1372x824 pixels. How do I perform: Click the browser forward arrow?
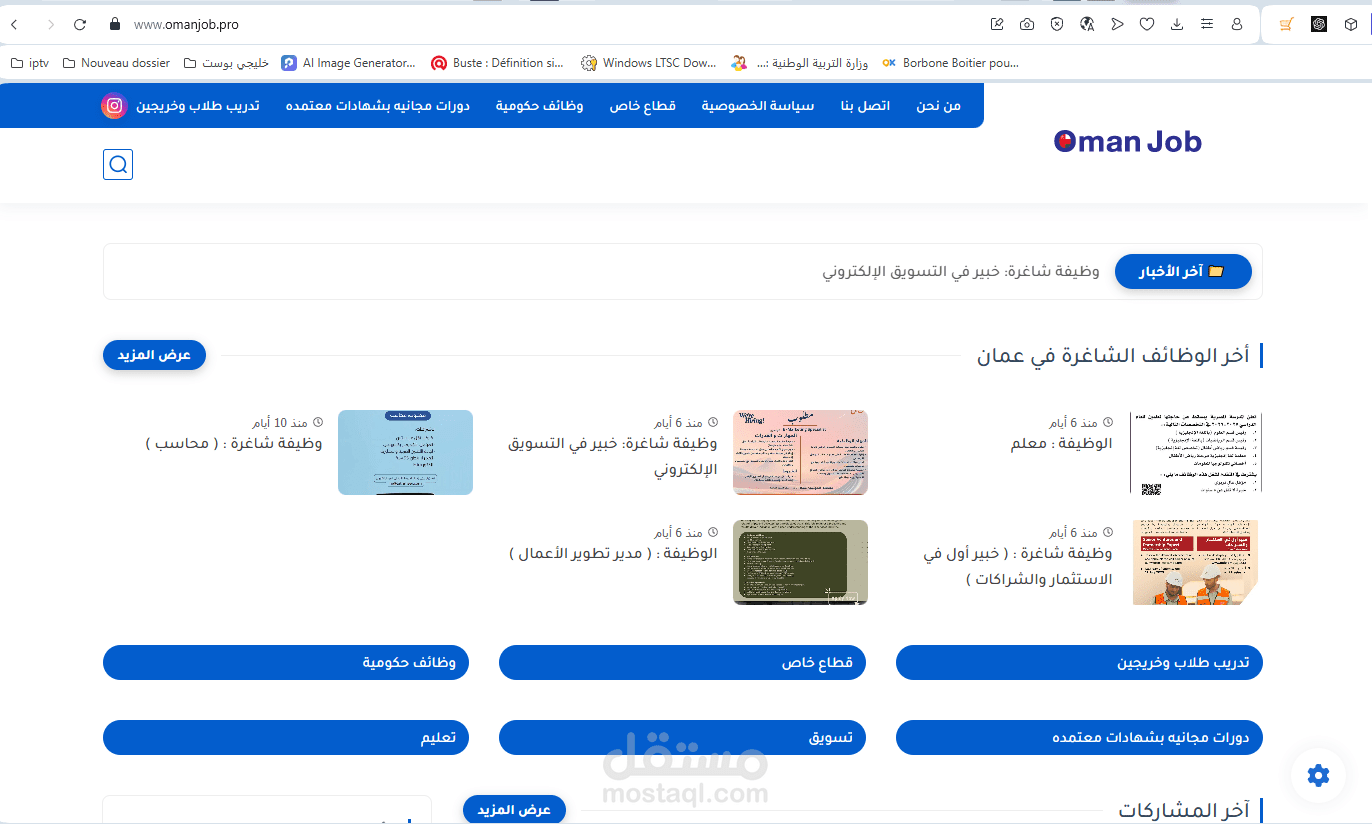[50, 24]
